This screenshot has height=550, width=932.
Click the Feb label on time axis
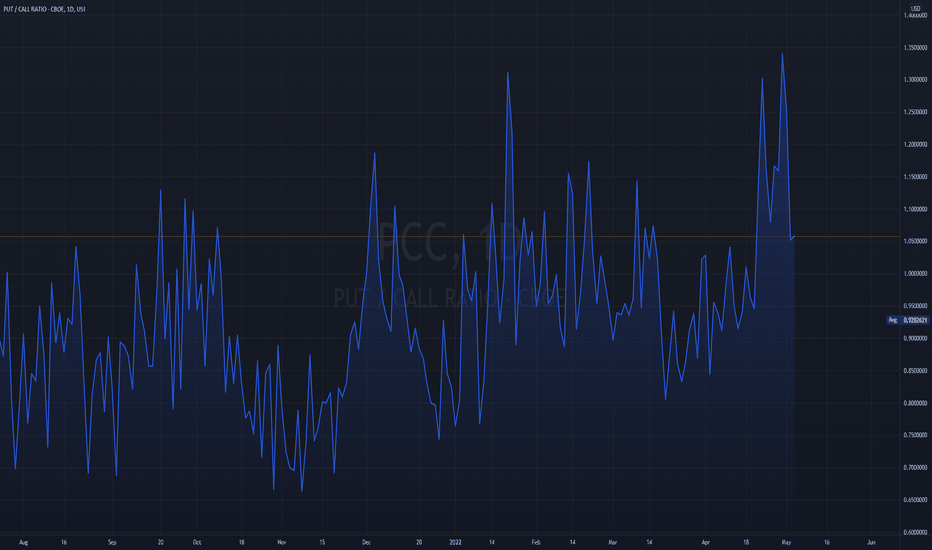[536, 542]
